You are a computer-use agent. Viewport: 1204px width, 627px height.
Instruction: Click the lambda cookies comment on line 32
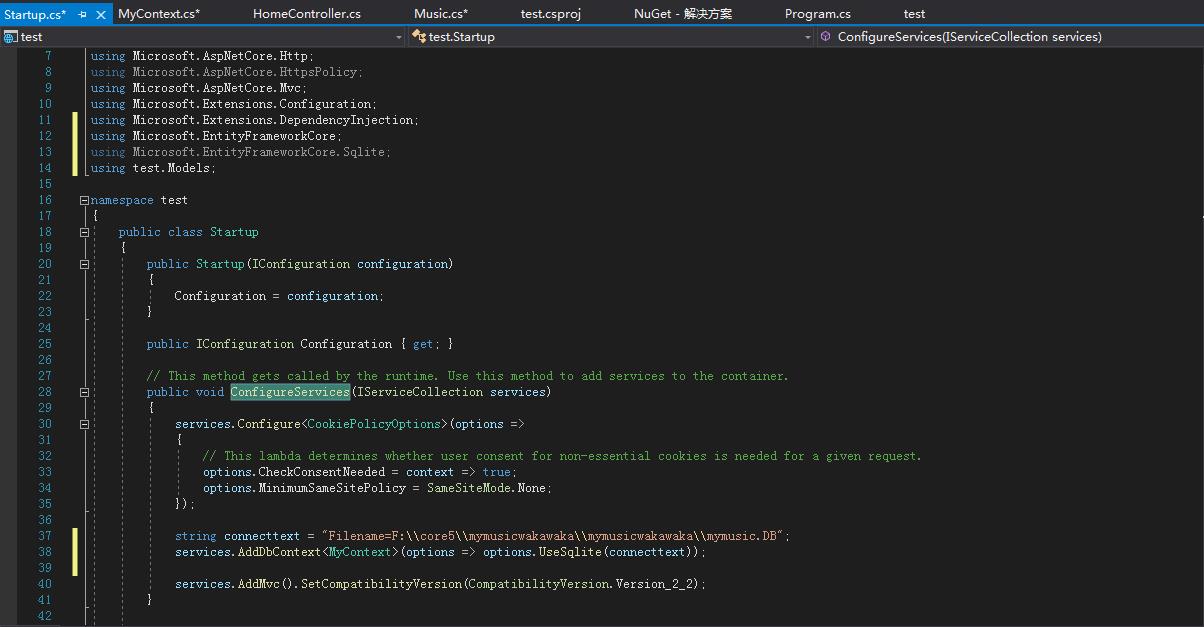pyautogui.click(x=562, y=456)
